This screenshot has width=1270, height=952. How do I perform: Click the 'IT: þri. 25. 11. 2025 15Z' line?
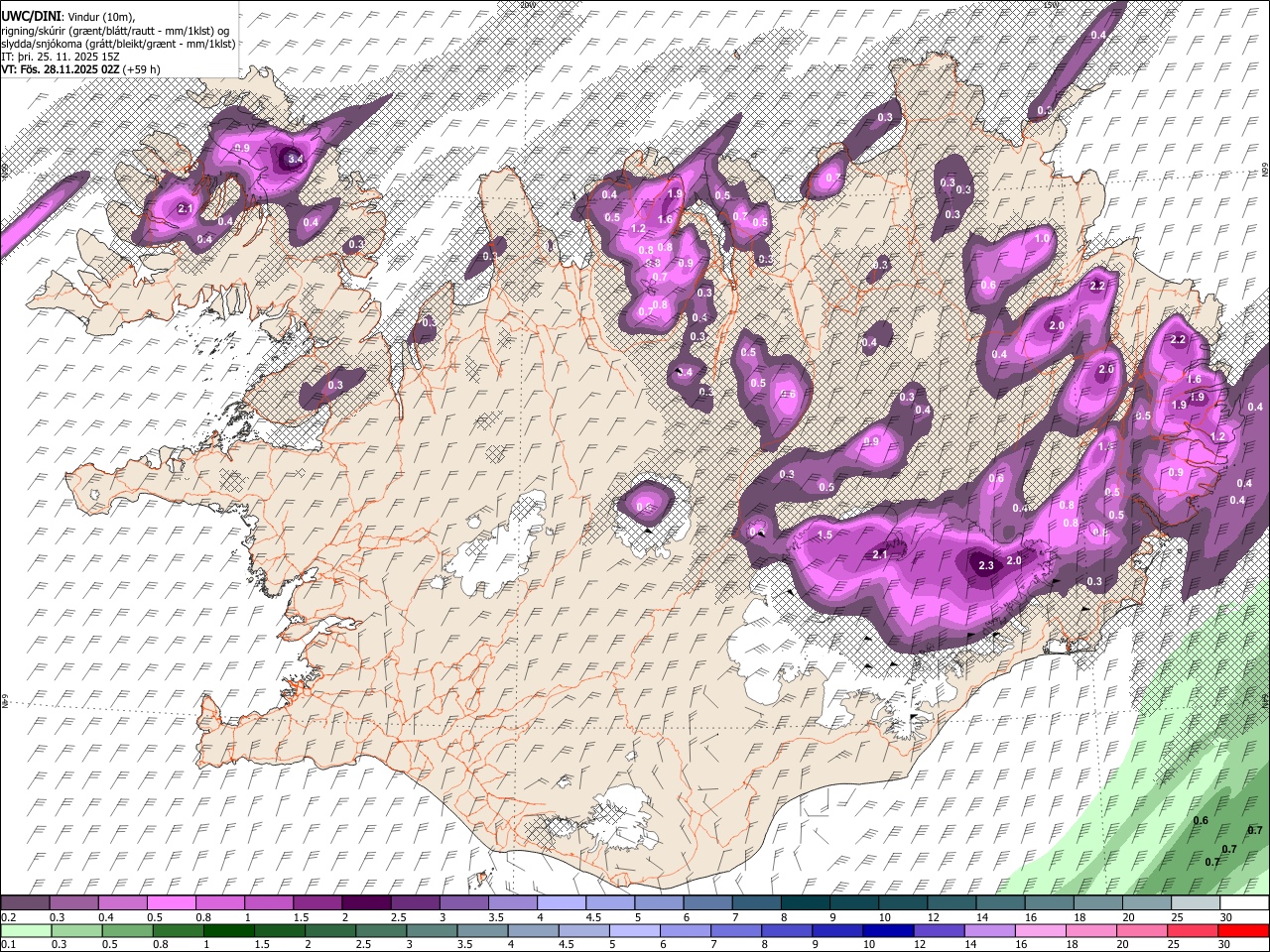pos(61,57)
